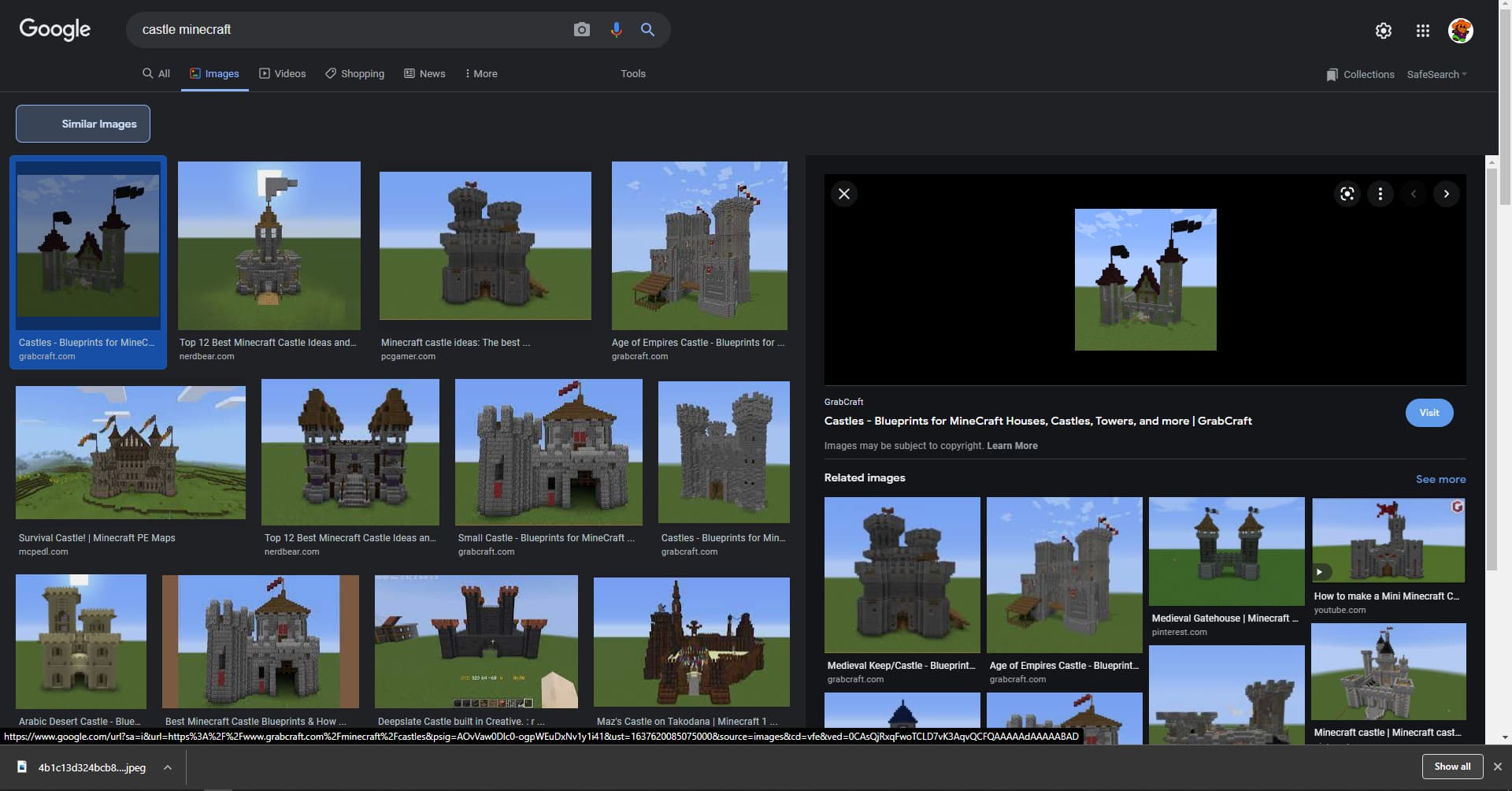Open the Google apps grid
Viewport: 1512px width, 791px height.
click(x=1422, y=31)
